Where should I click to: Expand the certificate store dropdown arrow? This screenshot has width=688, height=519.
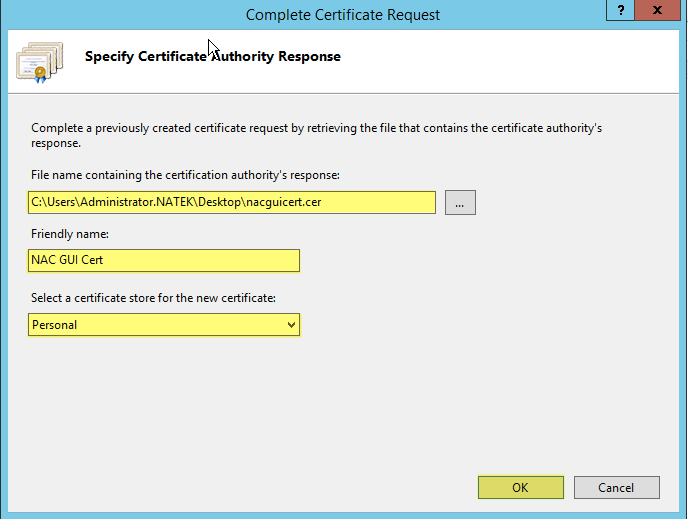(291, 325)
